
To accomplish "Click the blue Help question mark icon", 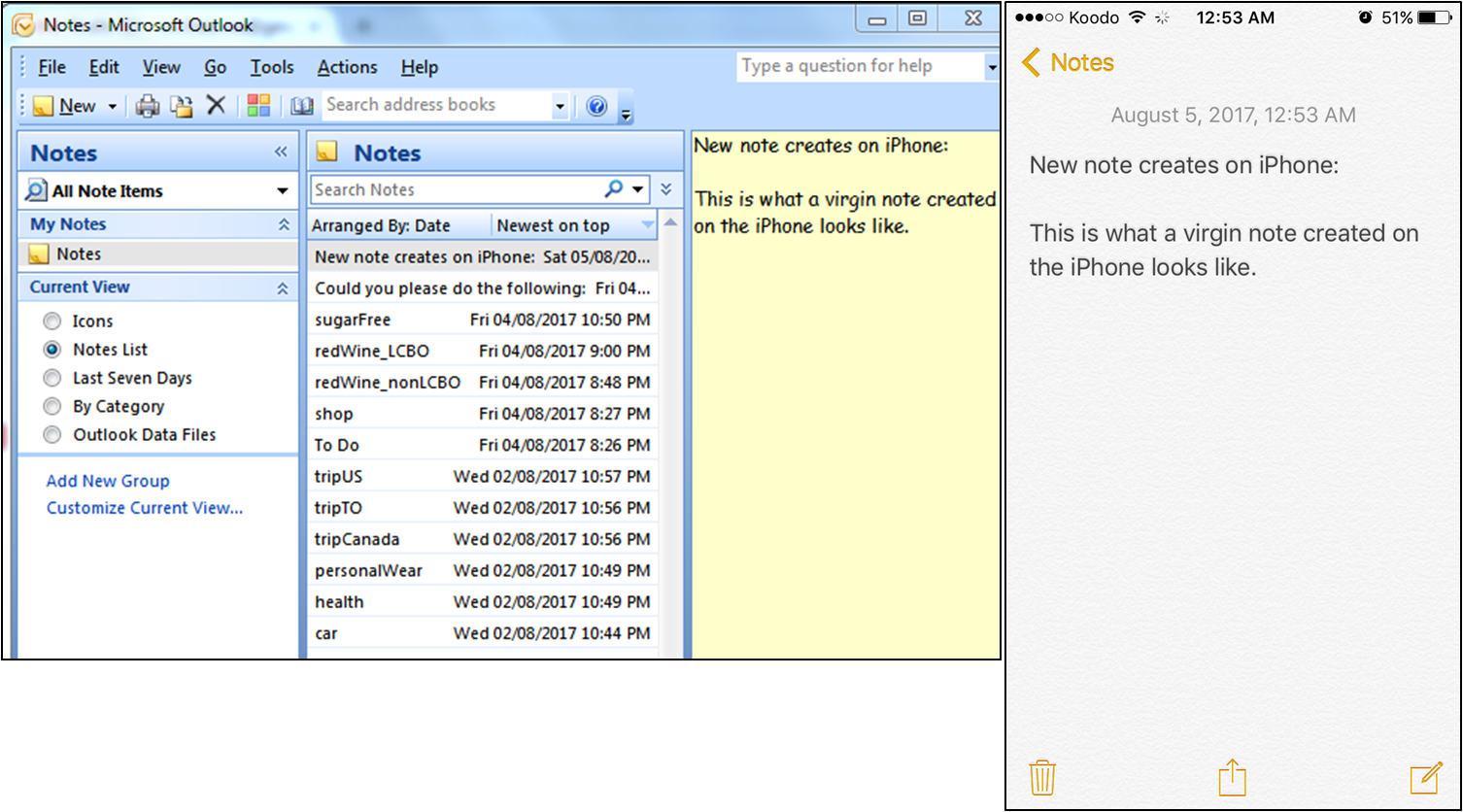I will tap(596, 106).
